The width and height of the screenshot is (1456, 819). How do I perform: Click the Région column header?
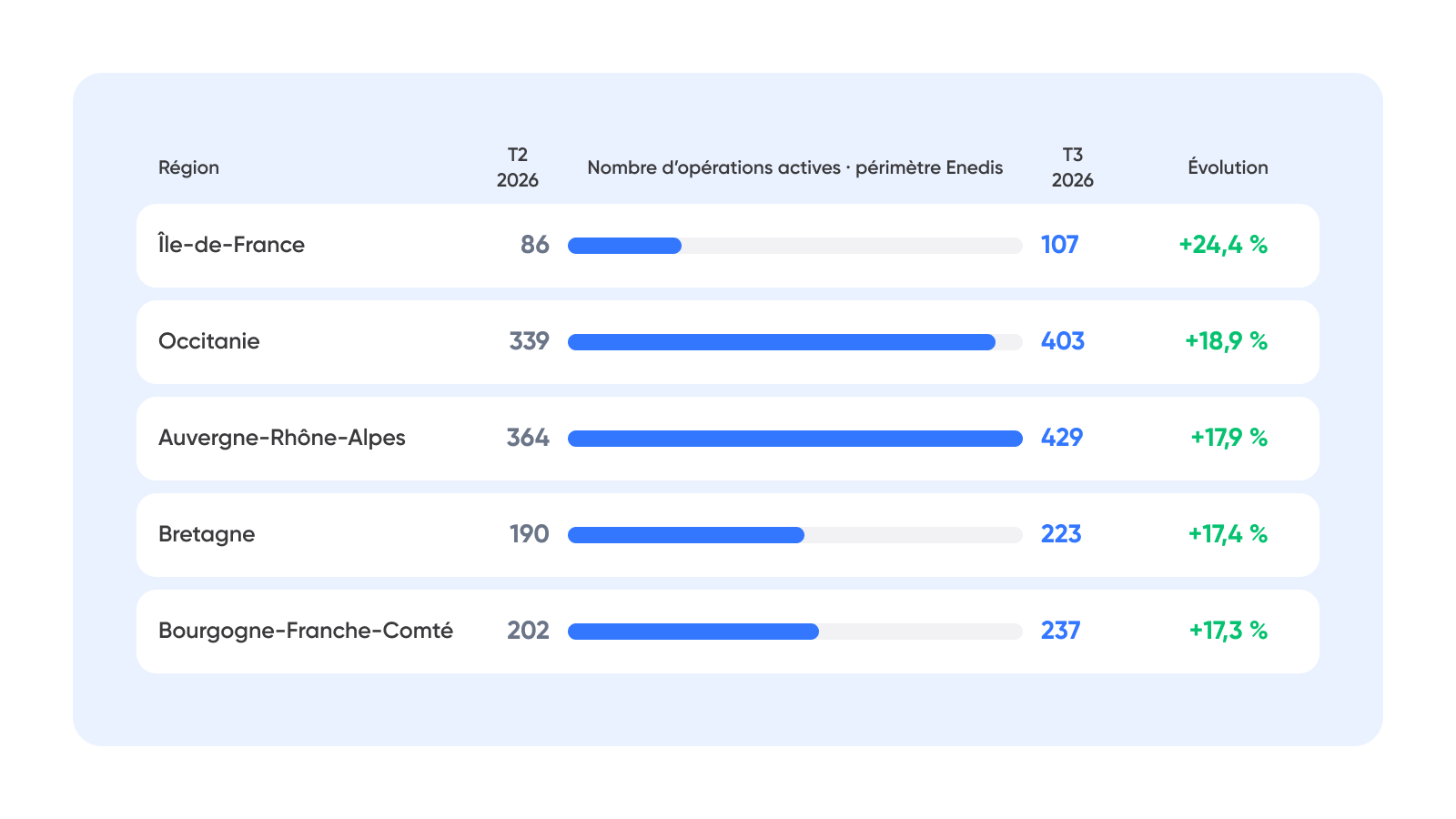188,167
